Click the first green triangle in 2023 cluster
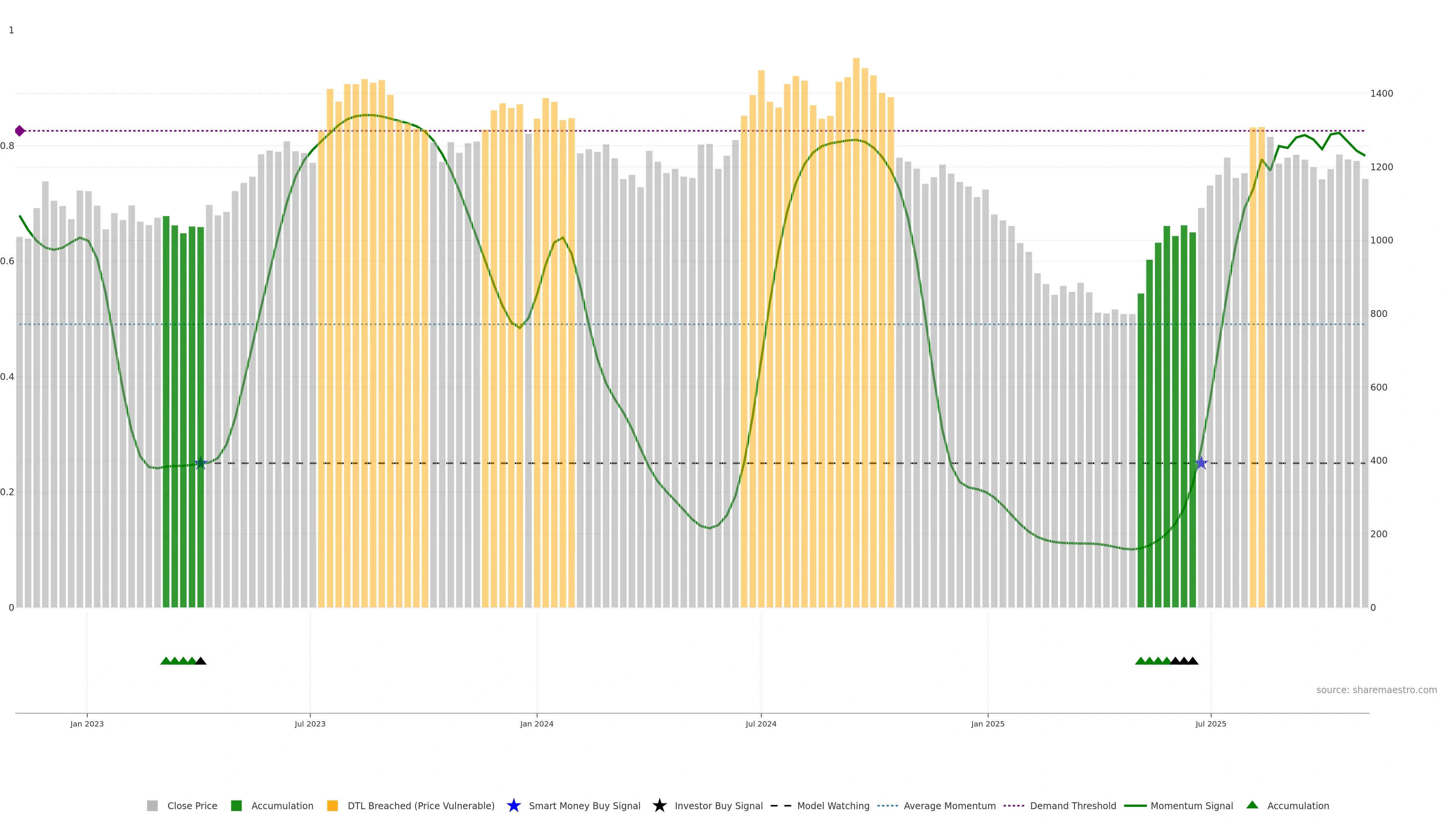This screenshot has height=819, width=1456. [x=166, y=661]
